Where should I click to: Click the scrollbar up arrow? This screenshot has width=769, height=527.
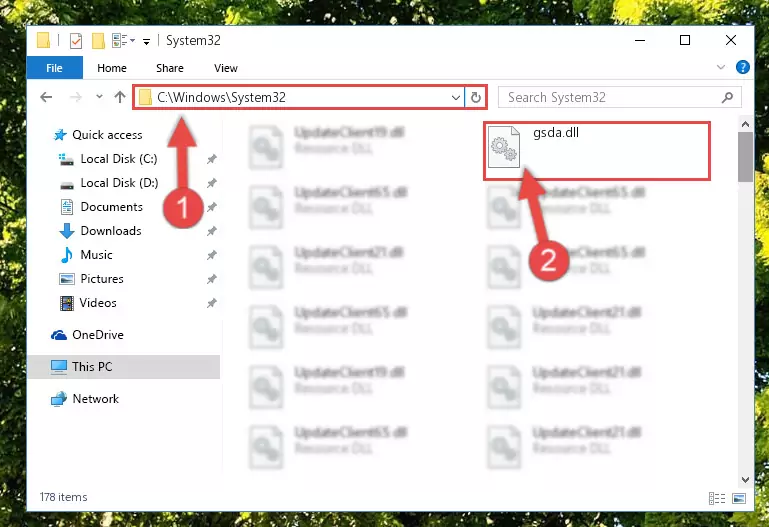point(745,125)
